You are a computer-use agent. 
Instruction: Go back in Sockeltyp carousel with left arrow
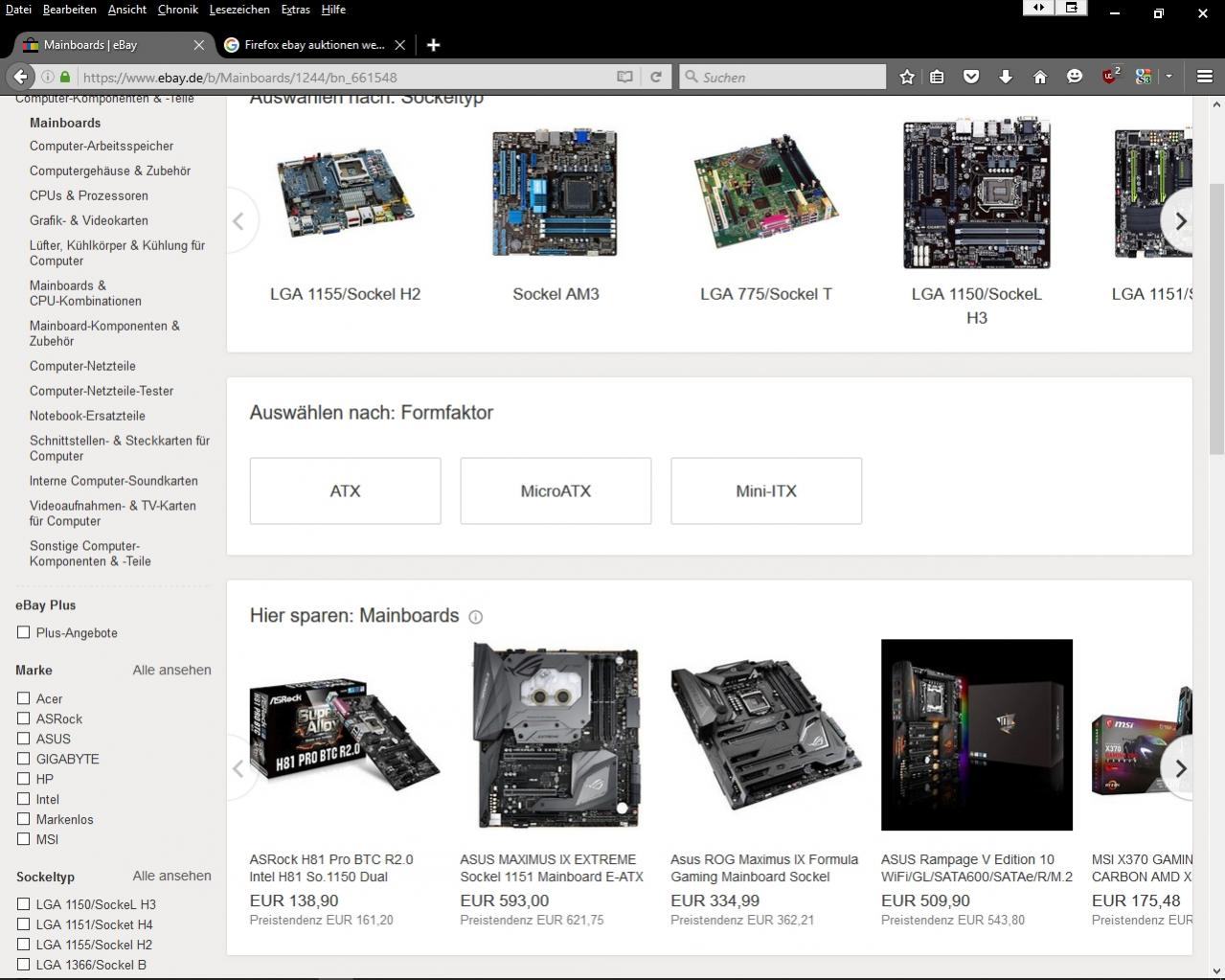239,221
